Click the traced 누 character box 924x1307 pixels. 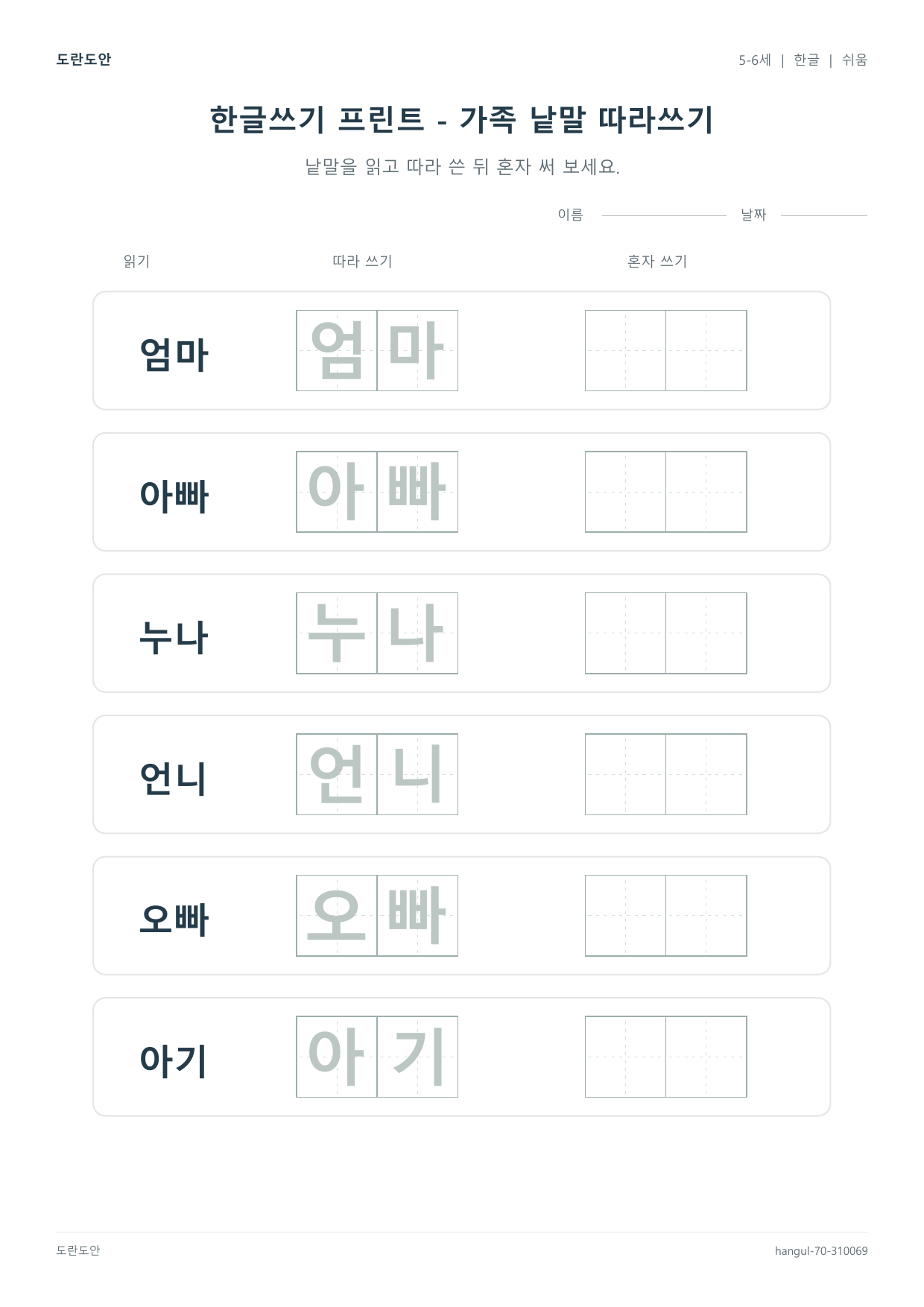(337, 633)
